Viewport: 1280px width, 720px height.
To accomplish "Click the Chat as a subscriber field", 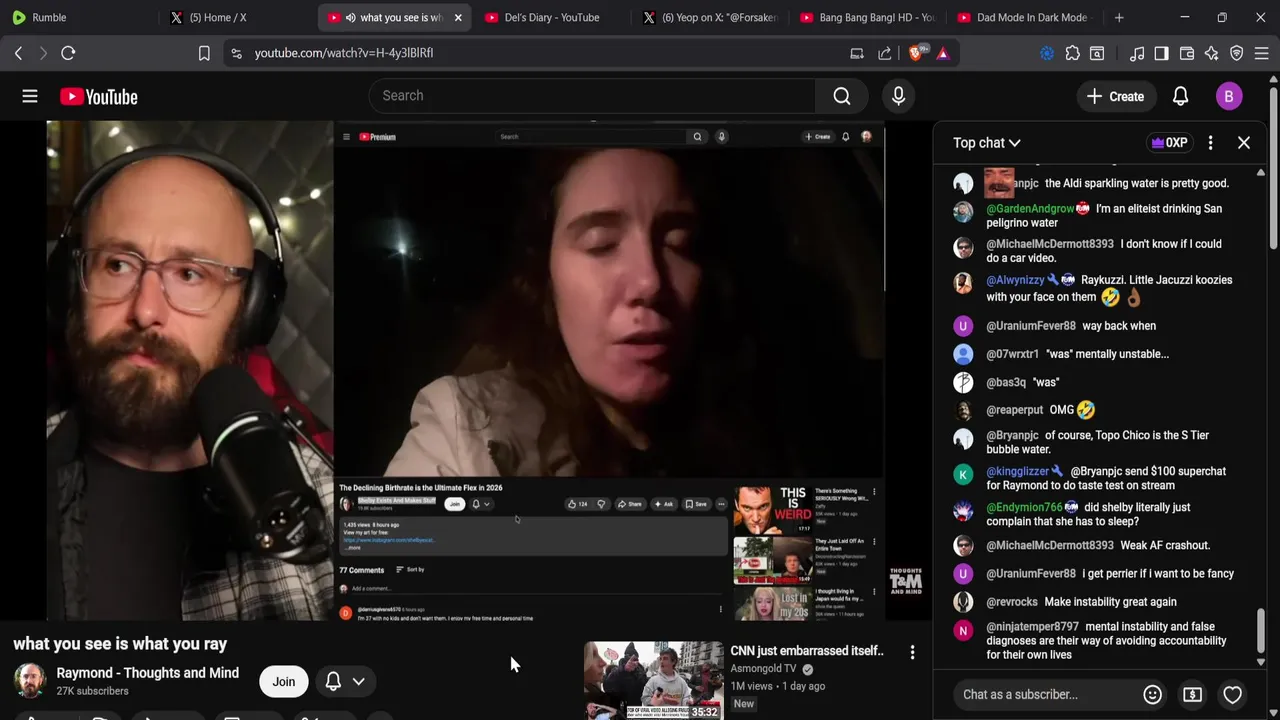I will tap(1046, 694).
